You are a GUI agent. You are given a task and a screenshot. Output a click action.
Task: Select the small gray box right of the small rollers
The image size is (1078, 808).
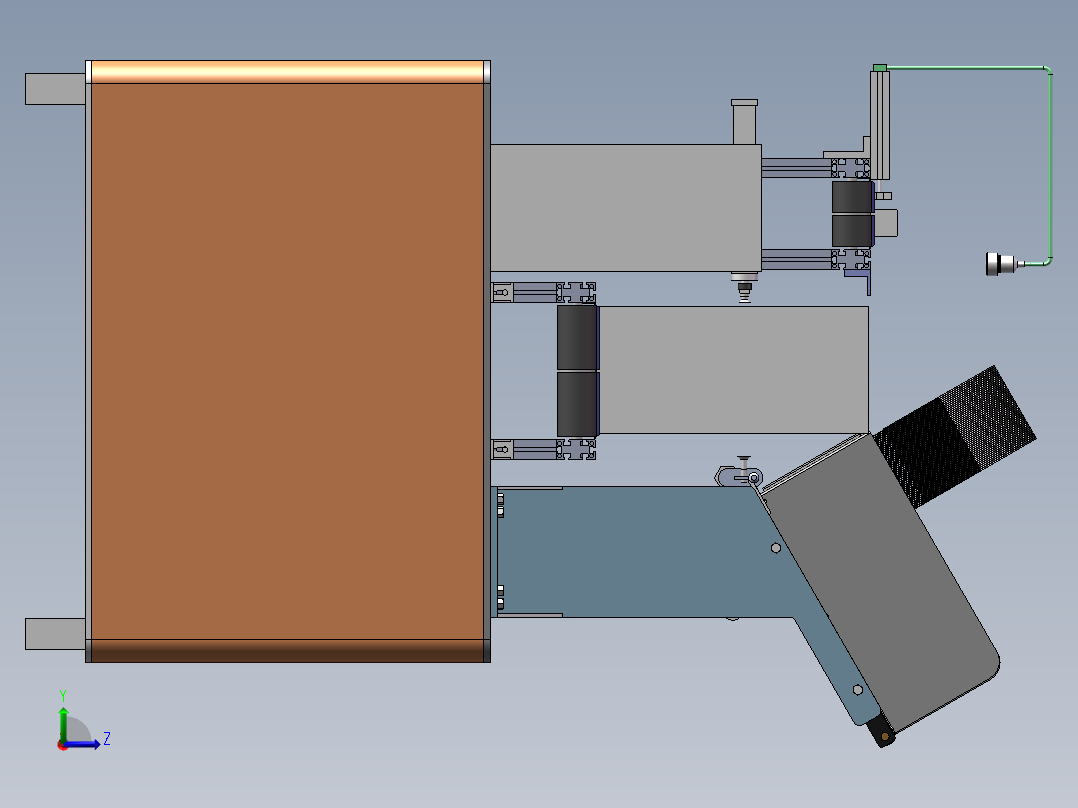point(886,223)
